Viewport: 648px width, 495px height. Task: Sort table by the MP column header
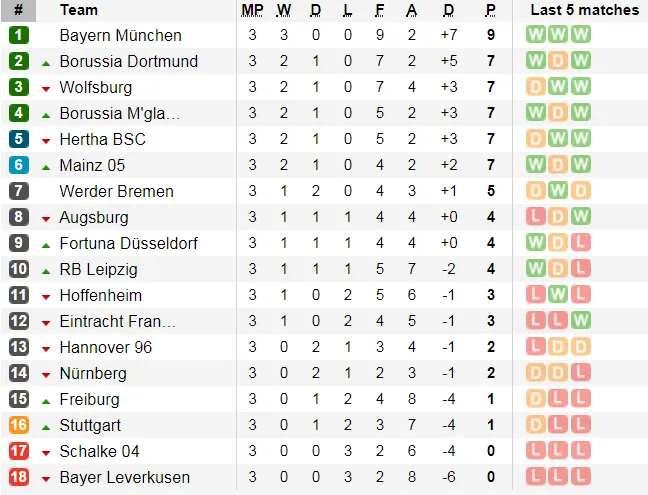[x=252, y=10]
